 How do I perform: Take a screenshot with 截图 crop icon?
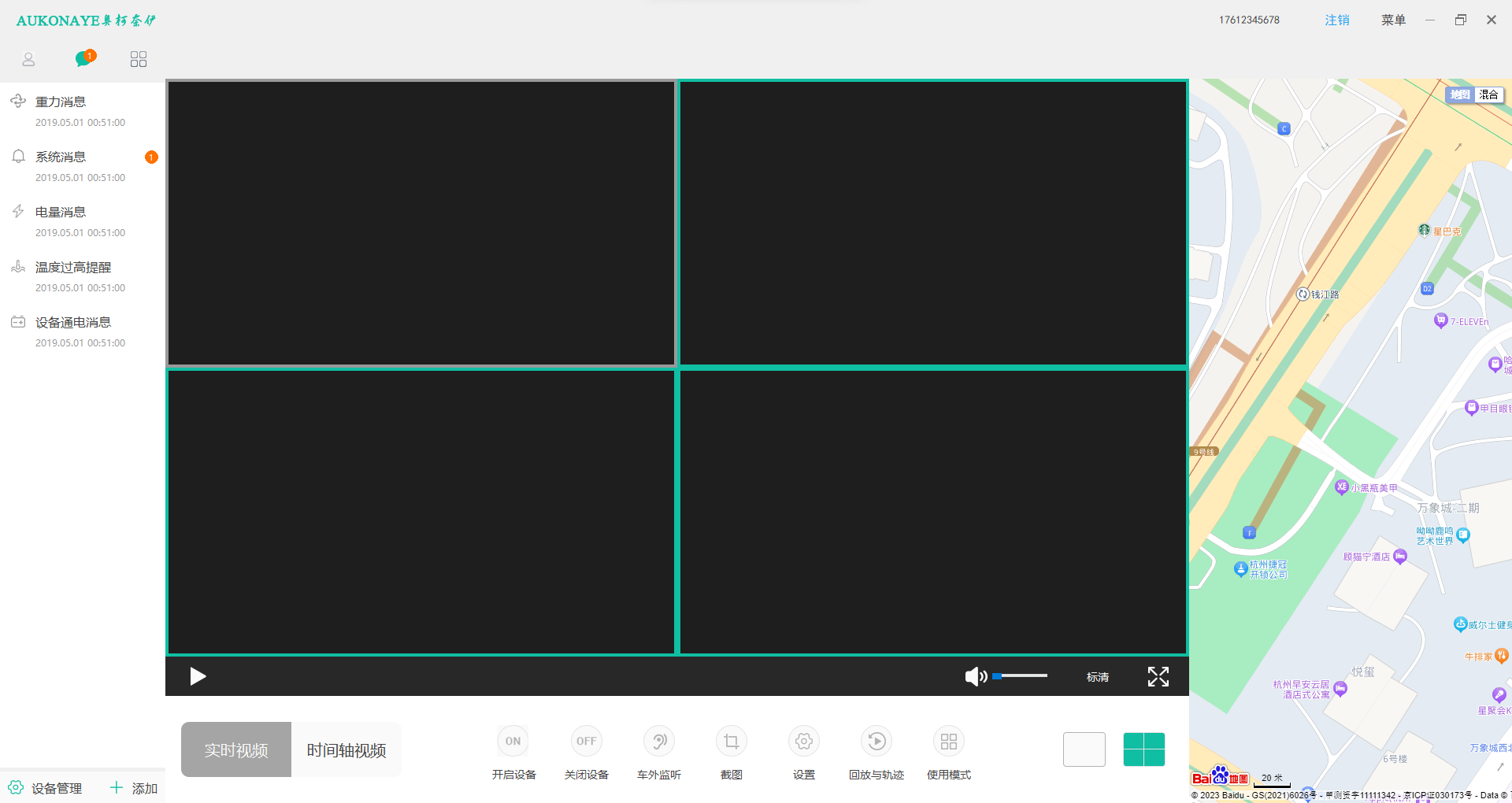tap(732, 741)
